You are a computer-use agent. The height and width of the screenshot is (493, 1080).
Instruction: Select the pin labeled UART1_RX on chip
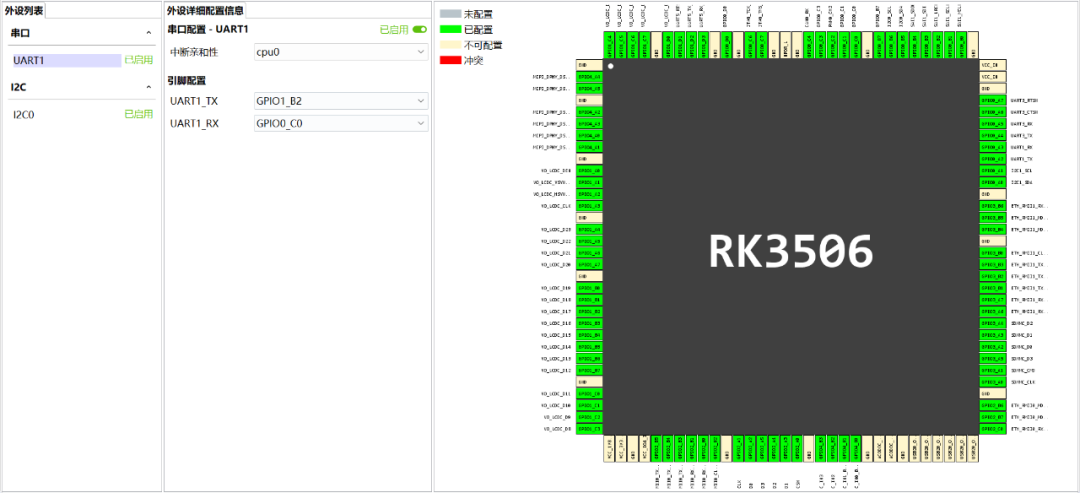tap(993, 147)
